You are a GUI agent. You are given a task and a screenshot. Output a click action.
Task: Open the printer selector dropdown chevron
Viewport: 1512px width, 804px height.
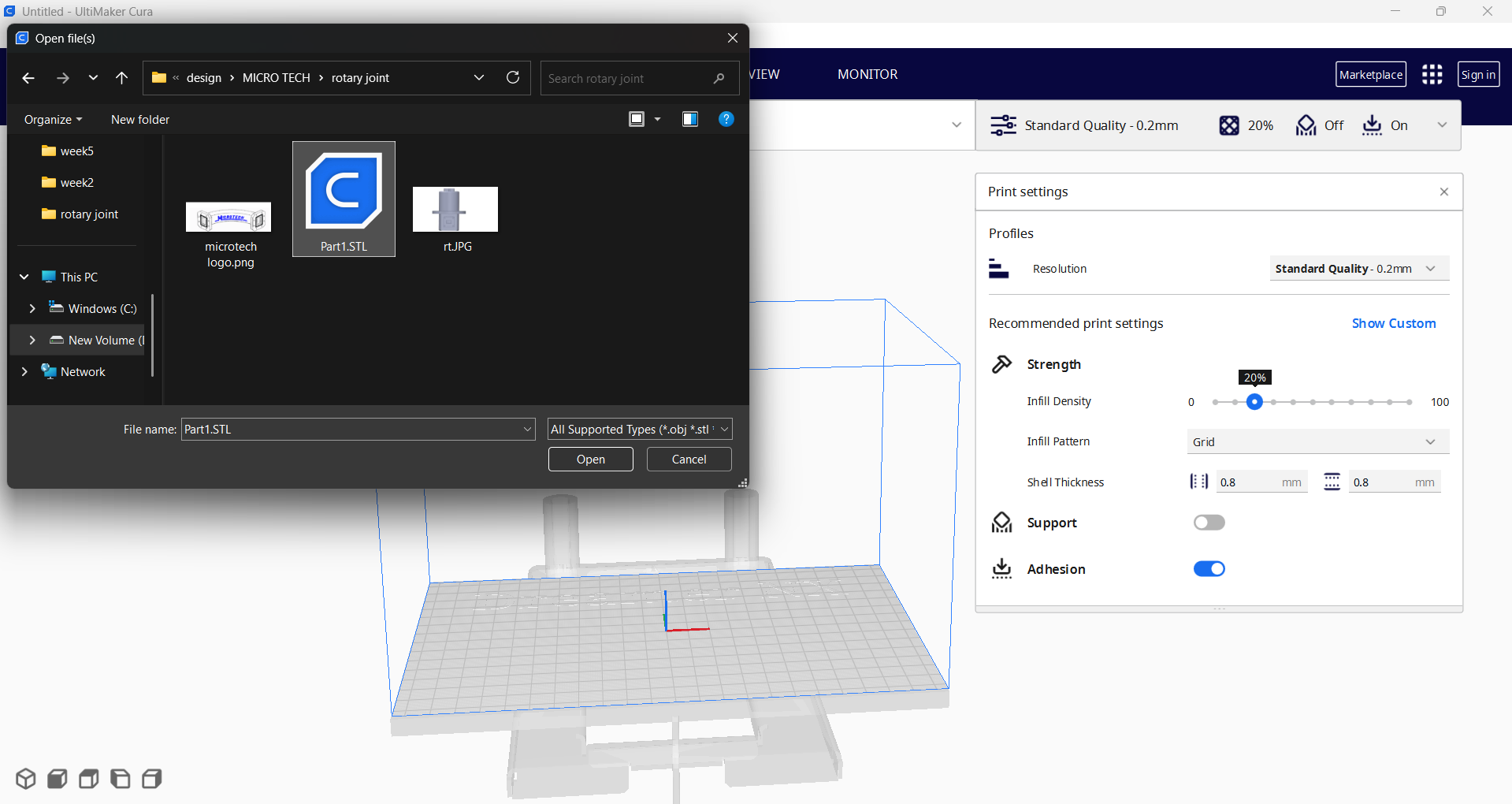(957, 125)
